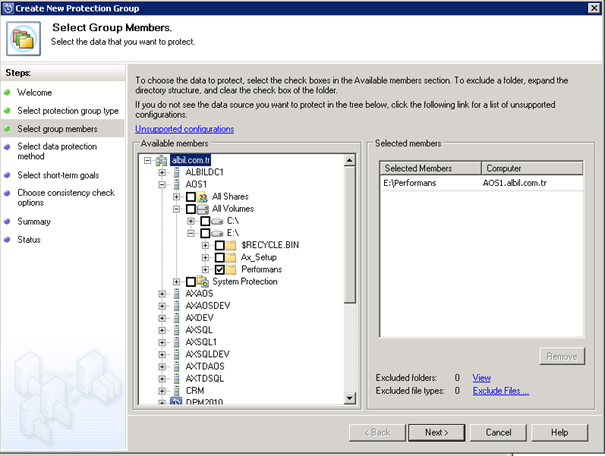This screenshot has height=456, width=605.
Task: Collapse the albil.com.tr domain node
Action: click(x=147, y=160)
